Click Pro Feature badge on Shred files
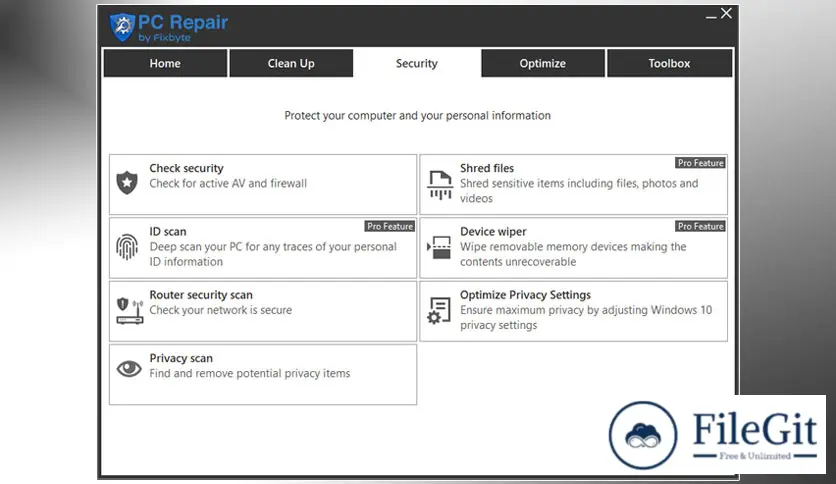The image size is (836, 484). coord(701,163)
